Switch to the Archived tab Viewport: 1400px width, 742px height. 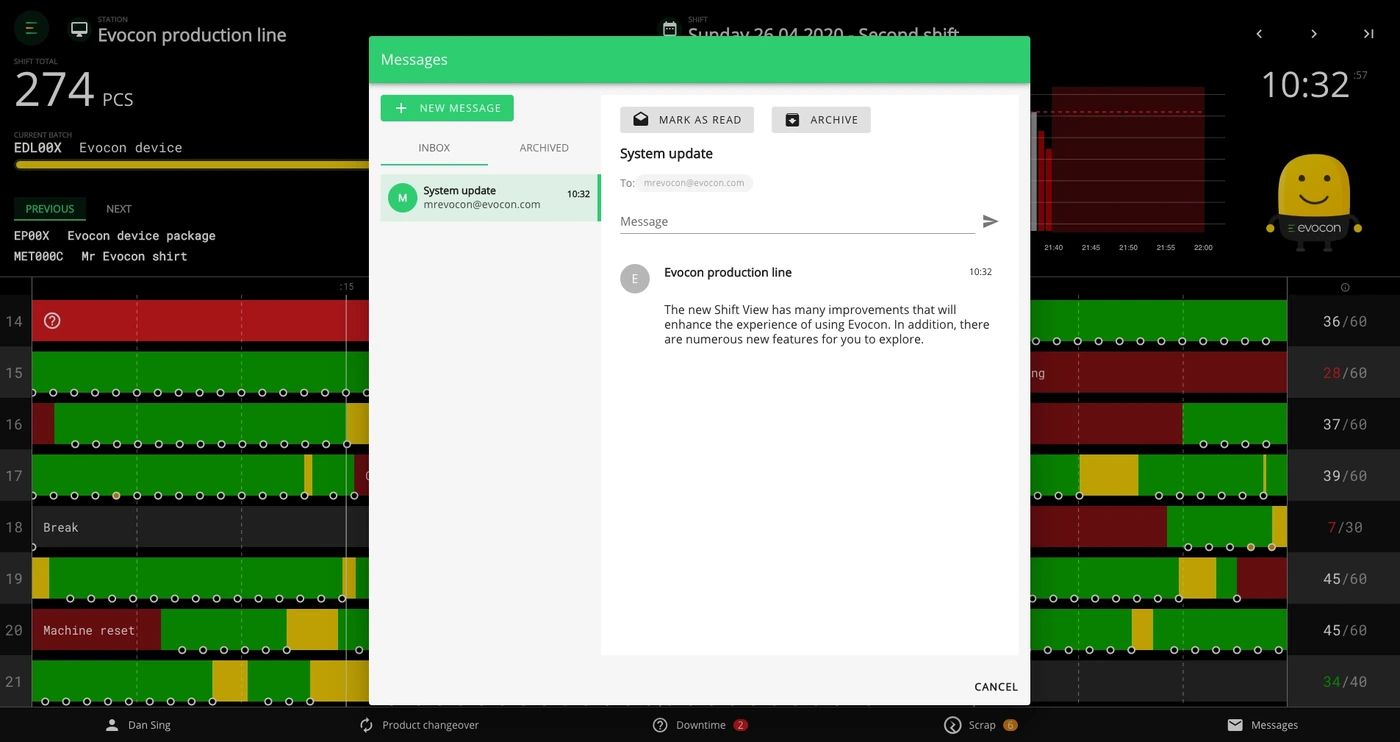[544, 148]
